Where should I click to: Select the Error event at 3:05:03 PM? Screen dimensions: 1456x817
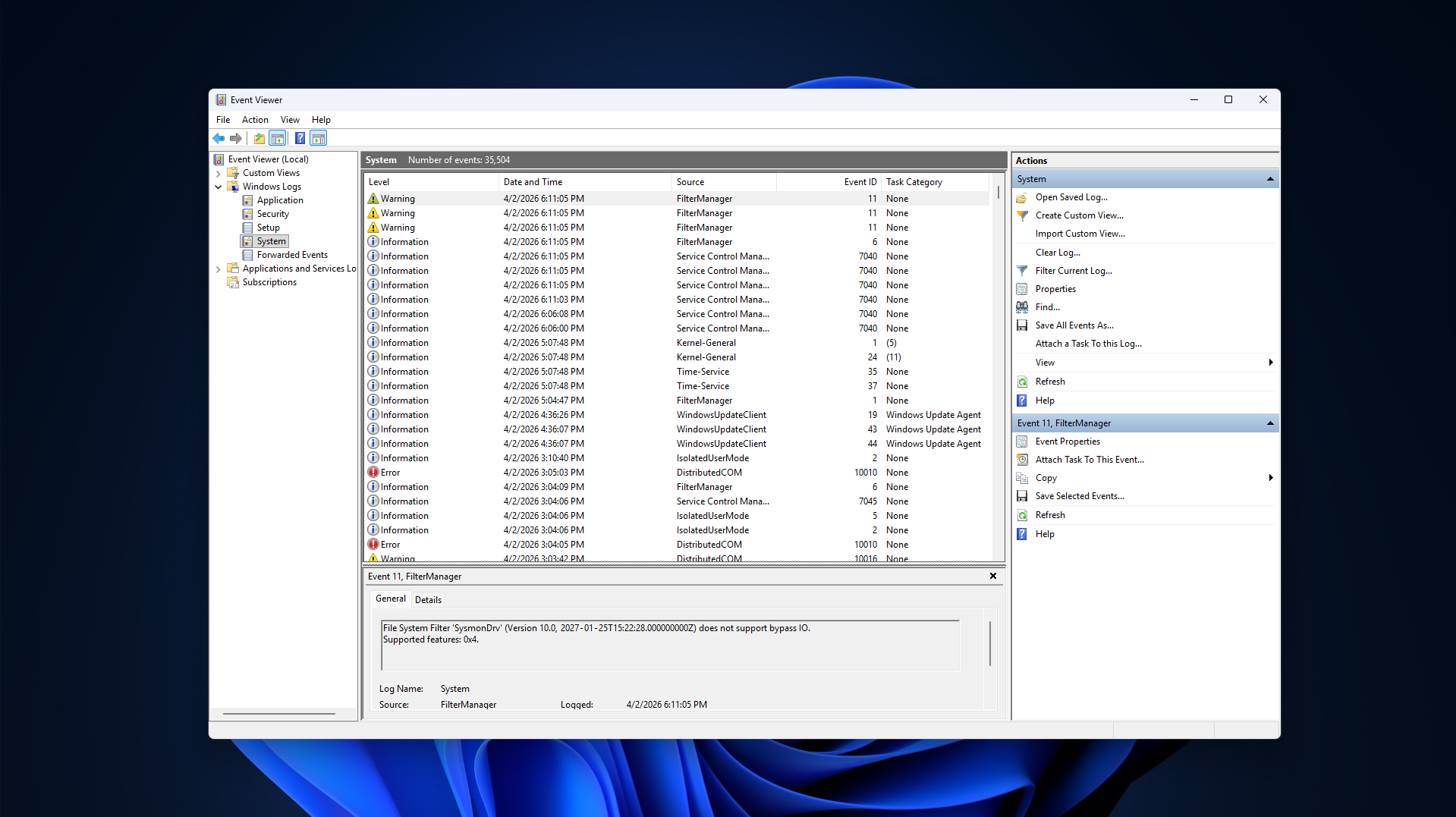676,473
